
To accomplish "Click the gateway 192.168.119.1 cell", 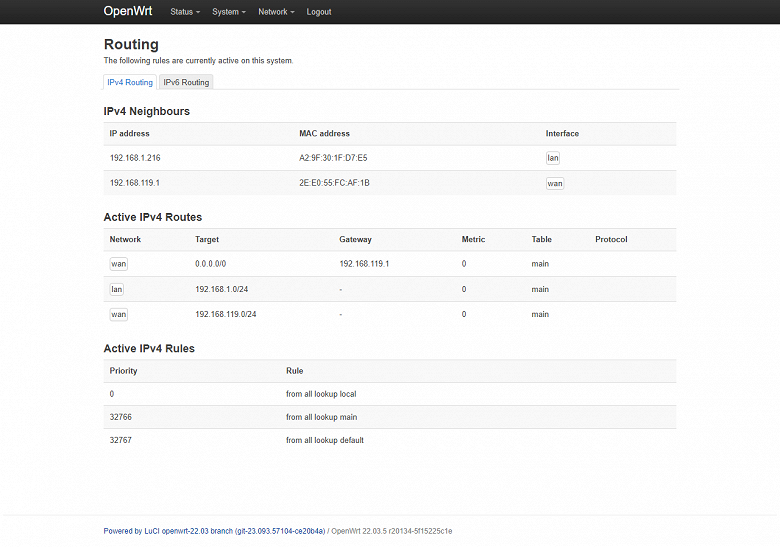I will coord(364,264).
